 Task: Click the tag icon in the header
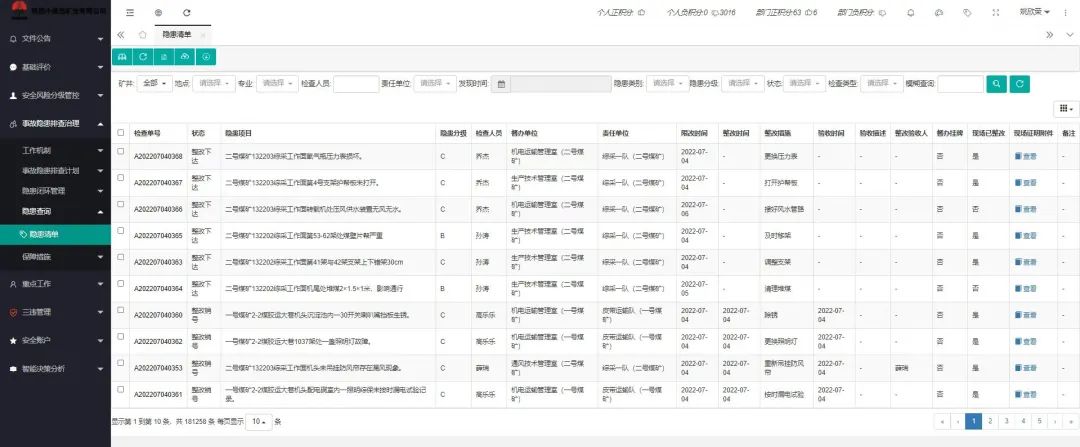(x=966, y=13)
